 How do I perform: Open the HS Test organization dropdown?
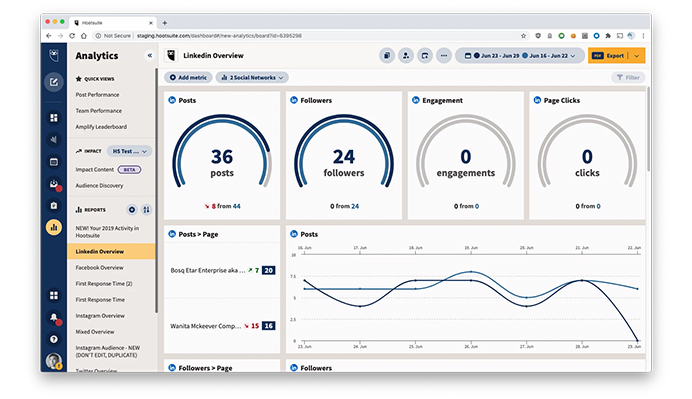pyautogui.click(x=129, y=151)
